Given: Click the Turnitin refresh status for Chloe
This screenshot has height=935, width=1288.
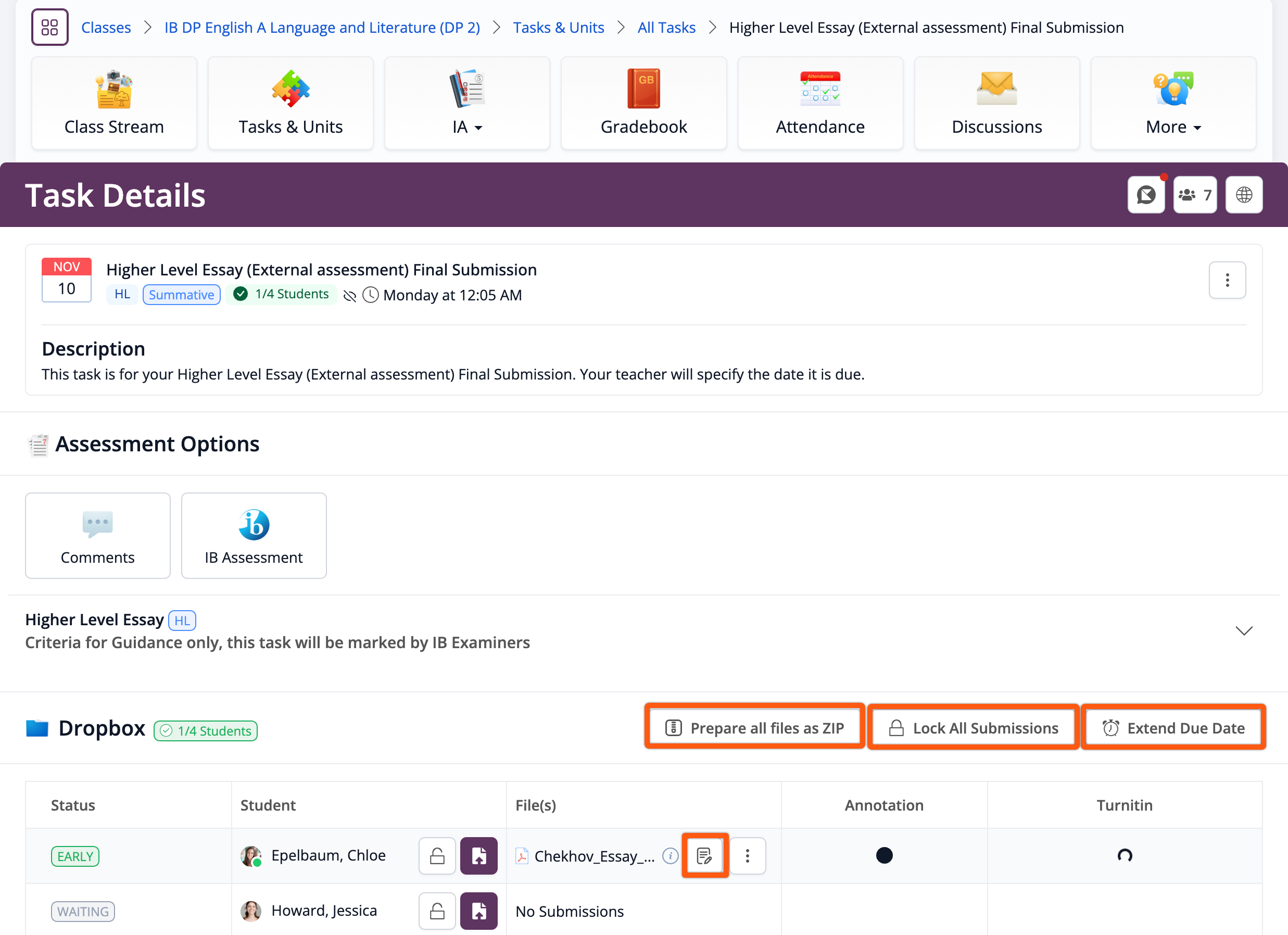Looking at the screenshot, I should [x=1125, y=855].
